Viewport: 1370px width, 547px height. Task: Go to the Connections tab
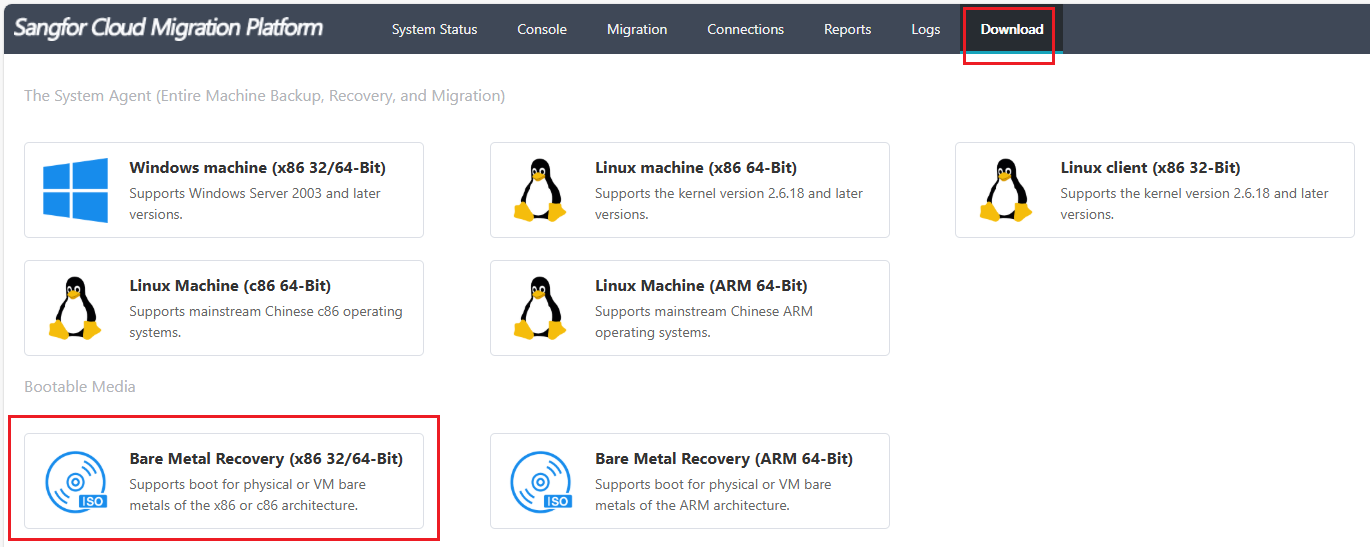pyautogui.click(x=745, y=29)
